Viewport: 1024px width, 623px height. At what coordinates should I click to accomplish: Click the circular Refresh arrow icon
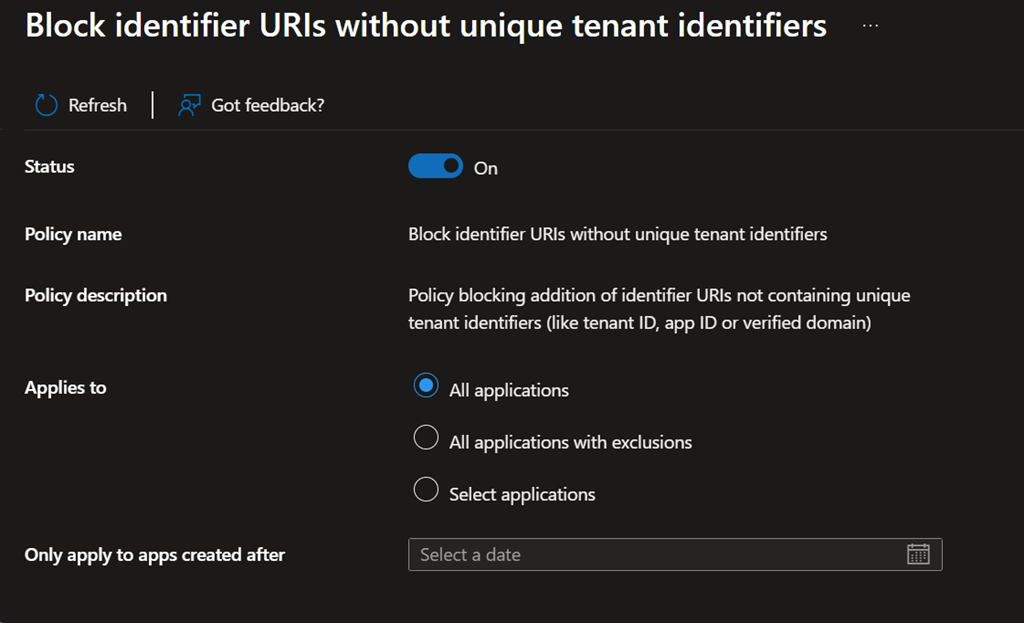pos(46,105)
